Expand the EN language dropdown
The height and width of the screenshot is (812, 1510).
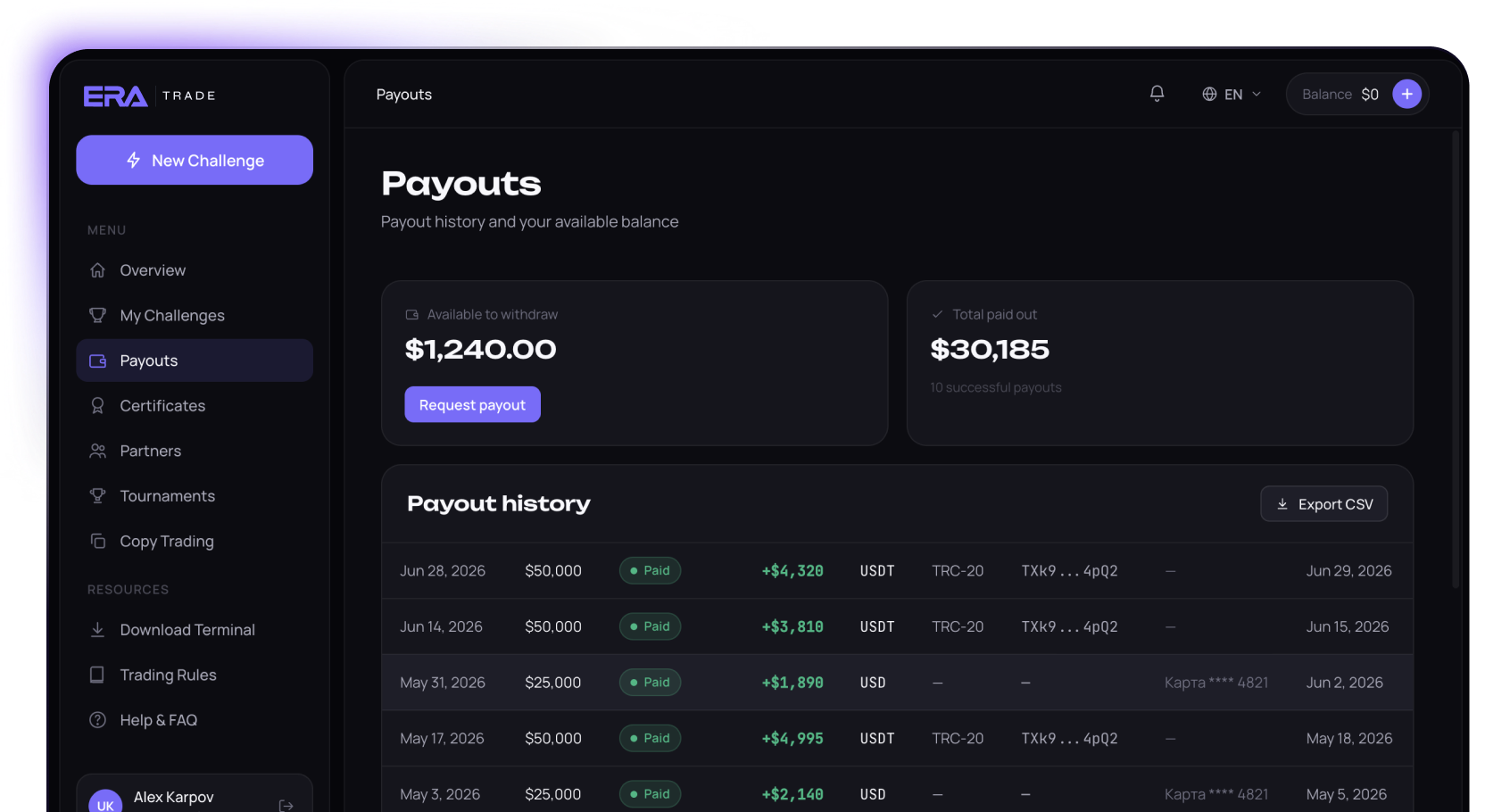pos(1232,94)
